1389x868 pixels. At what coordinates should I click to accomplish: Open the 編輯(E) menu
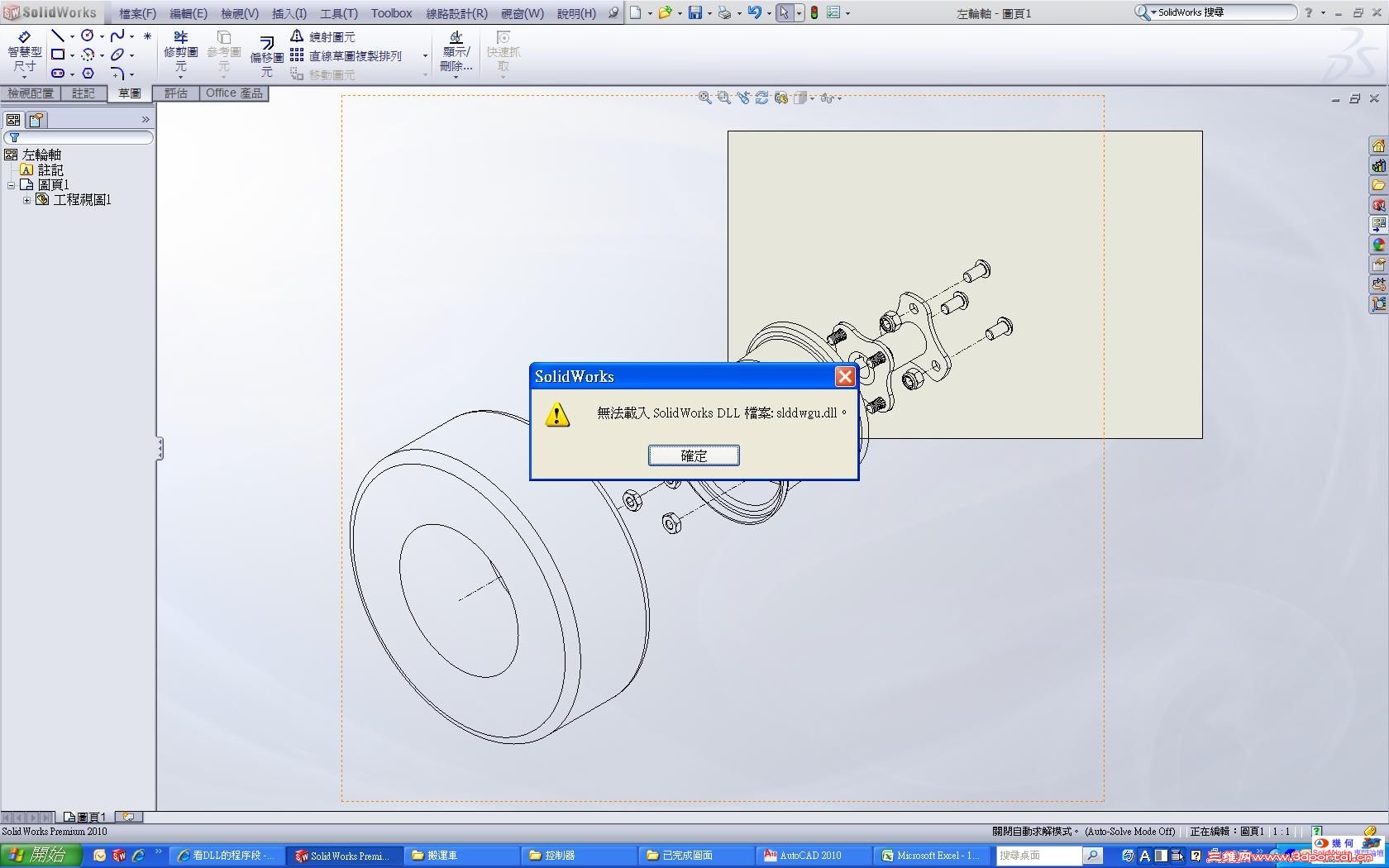click(189, 13)
